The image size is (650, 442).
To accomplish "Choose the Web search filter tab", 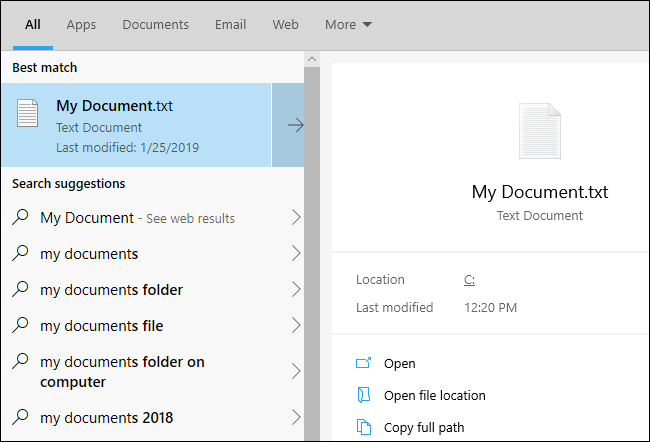I will coord(285,24).
